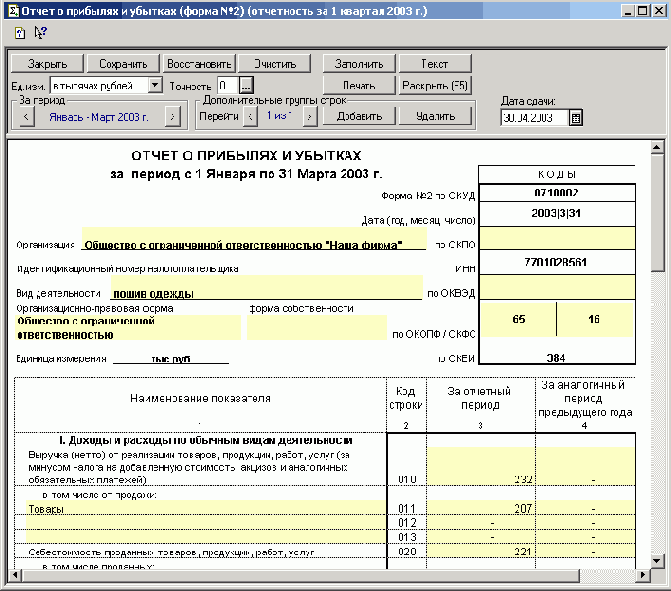Click the vertical scrollbar up arrow
This screenshot has height=591, width=671.
tap(657, 148)
